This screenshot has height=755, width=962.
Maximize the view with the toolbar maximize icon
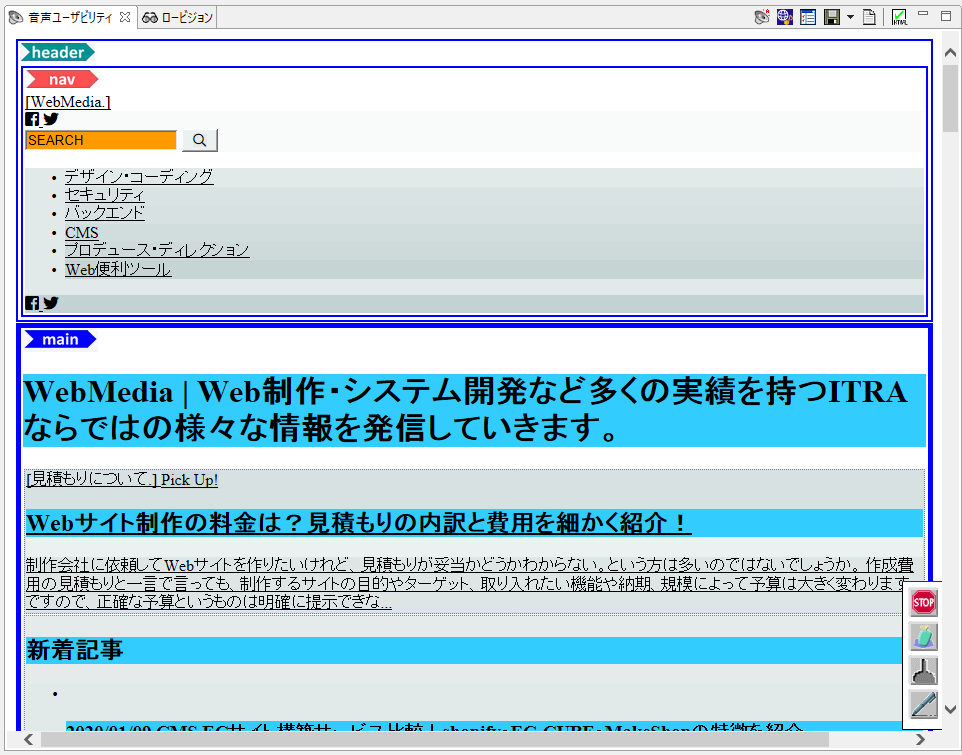pyautogui.click(x=946, y=16)
